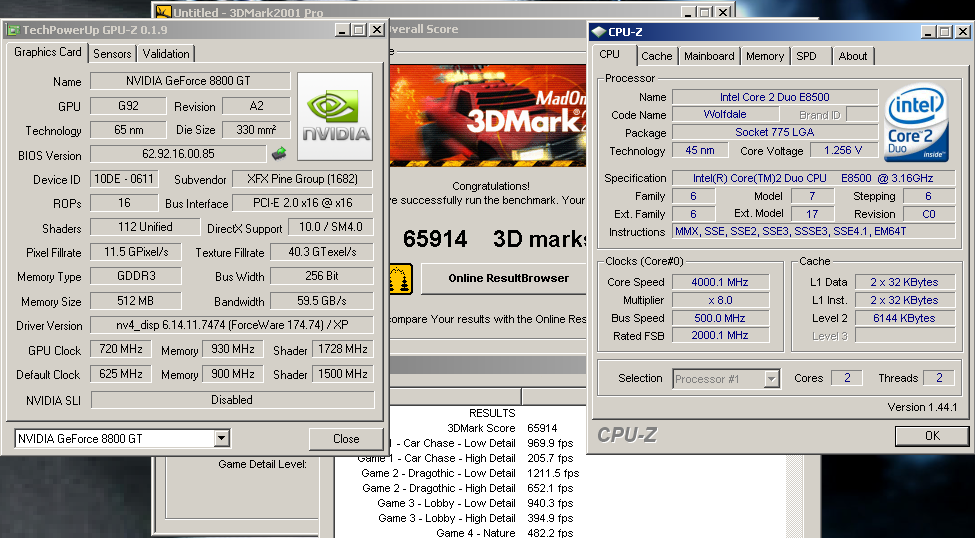Click the NVIDIA logo in GPU-Z

pyautogui.click(x=335, y=116)
